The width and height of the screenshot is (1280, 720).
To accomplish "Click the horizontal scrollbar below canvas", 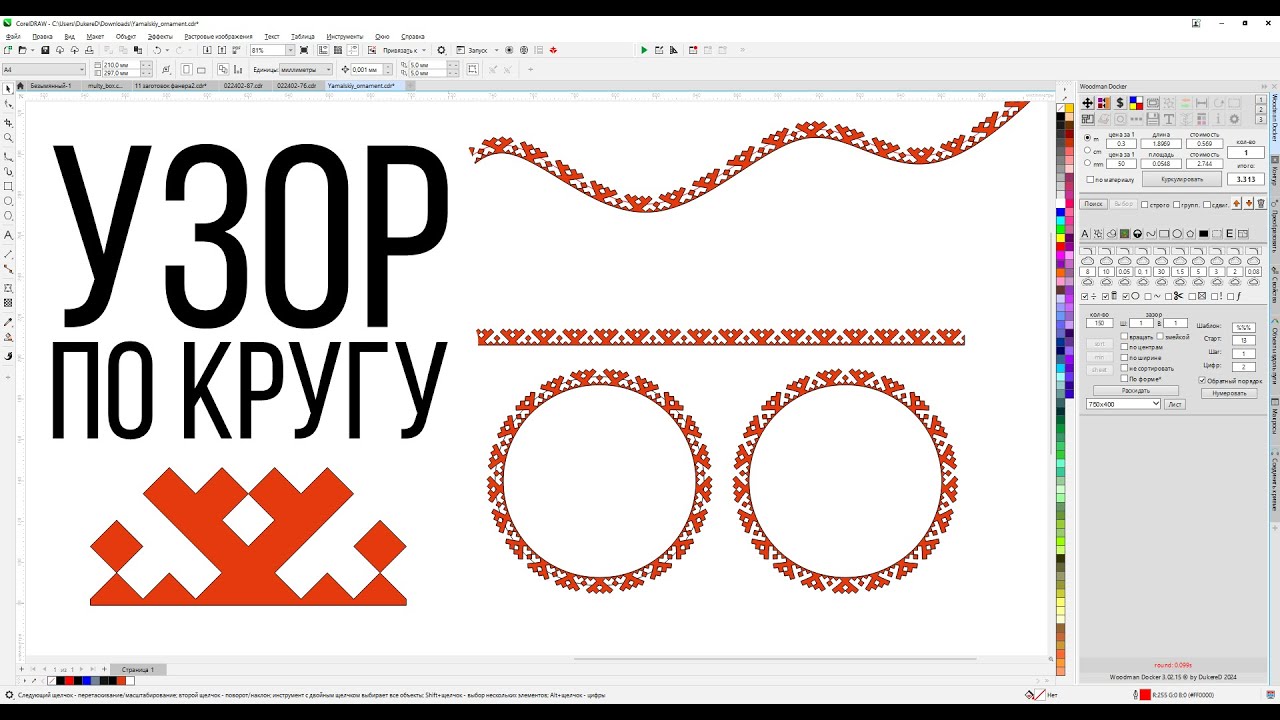I will point(775,659).
